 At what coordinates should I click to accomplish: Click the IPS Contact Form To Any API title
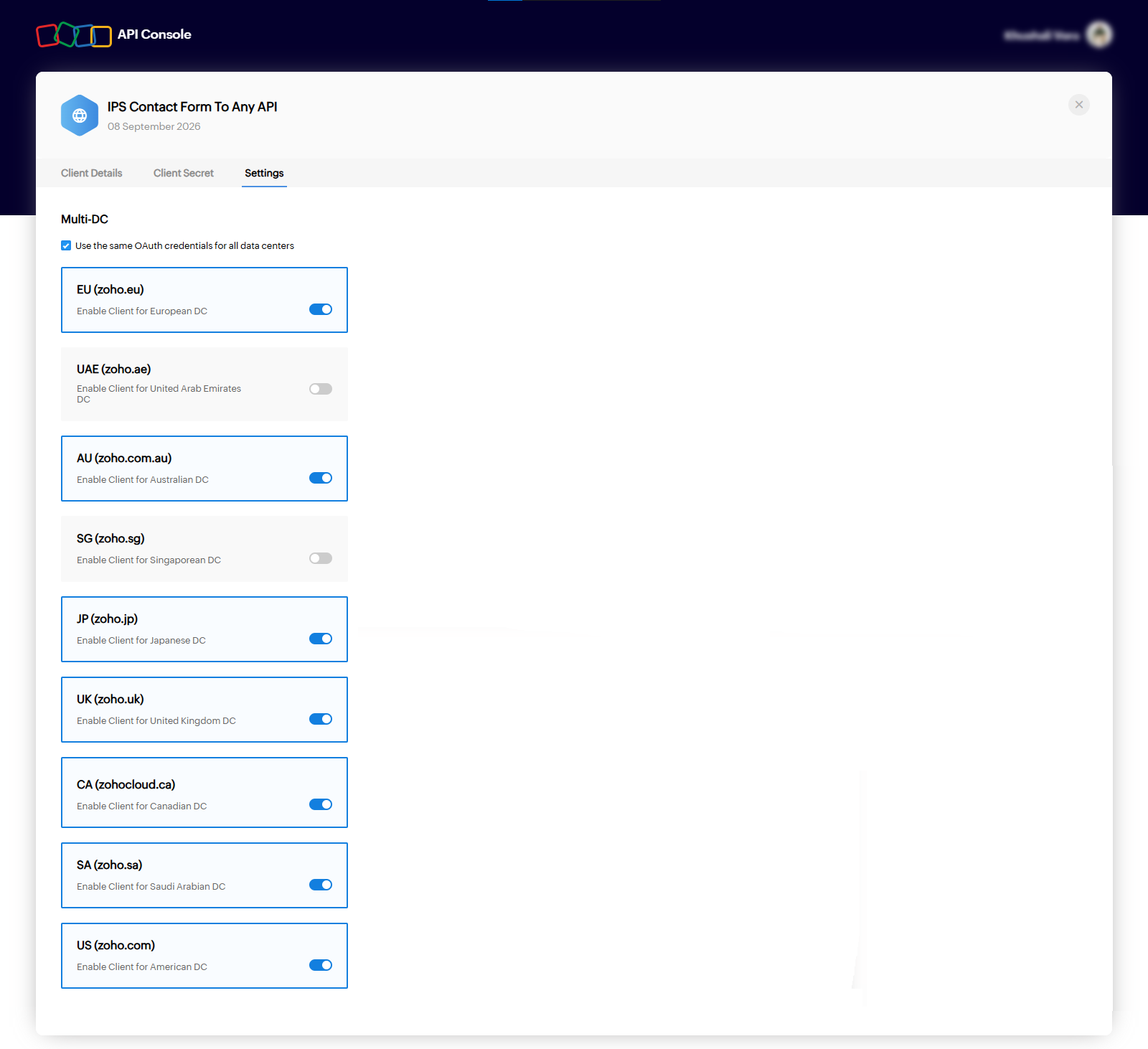[192, 107]
